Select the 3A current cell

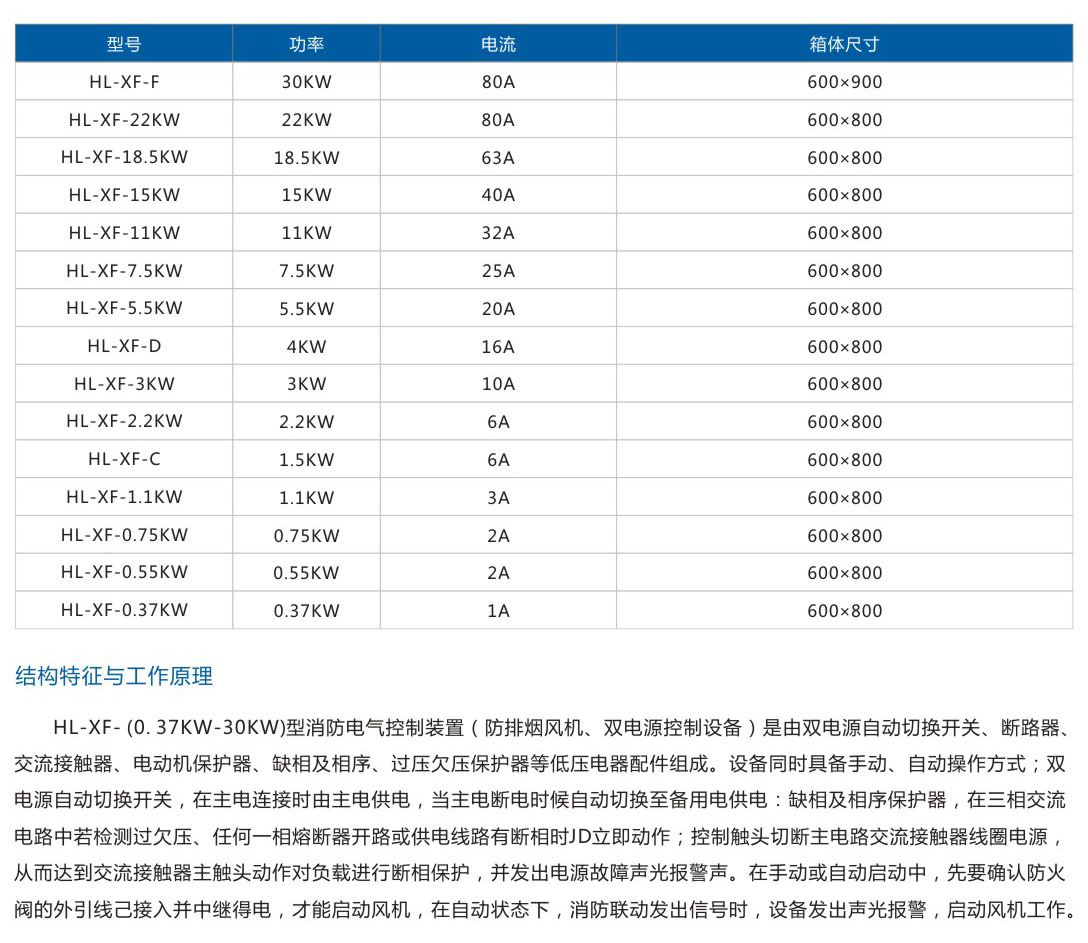tap(498, 497)
